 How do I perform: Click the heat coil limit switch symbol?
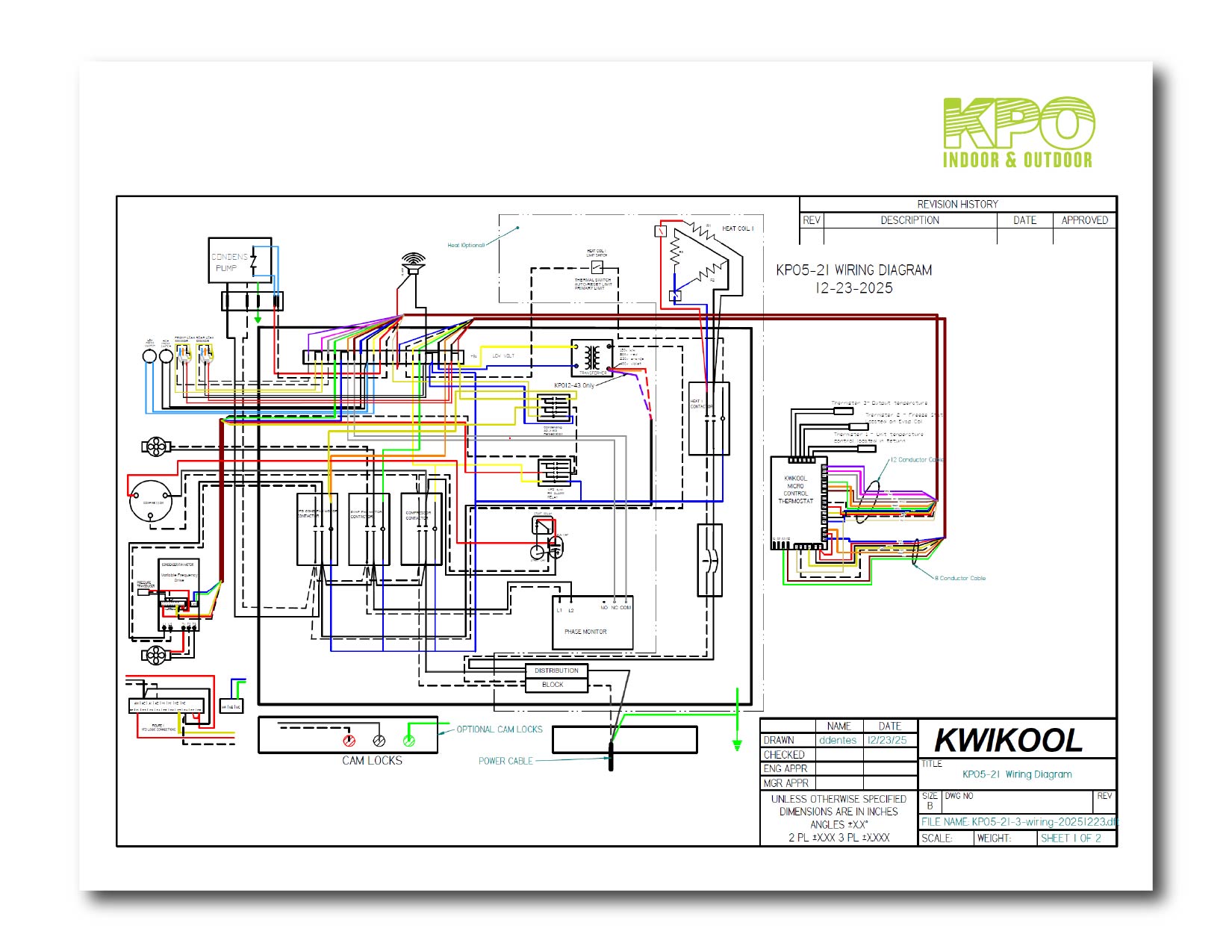tap(597, 267)
